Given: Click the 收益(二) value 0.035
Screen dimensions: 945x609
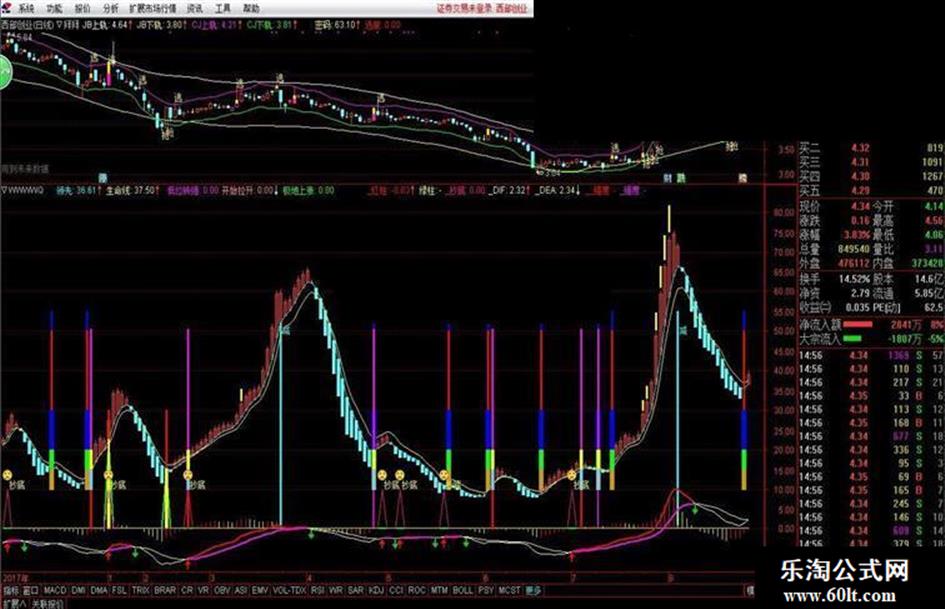Looking at the screenshot, I should [x=857, y=308].
